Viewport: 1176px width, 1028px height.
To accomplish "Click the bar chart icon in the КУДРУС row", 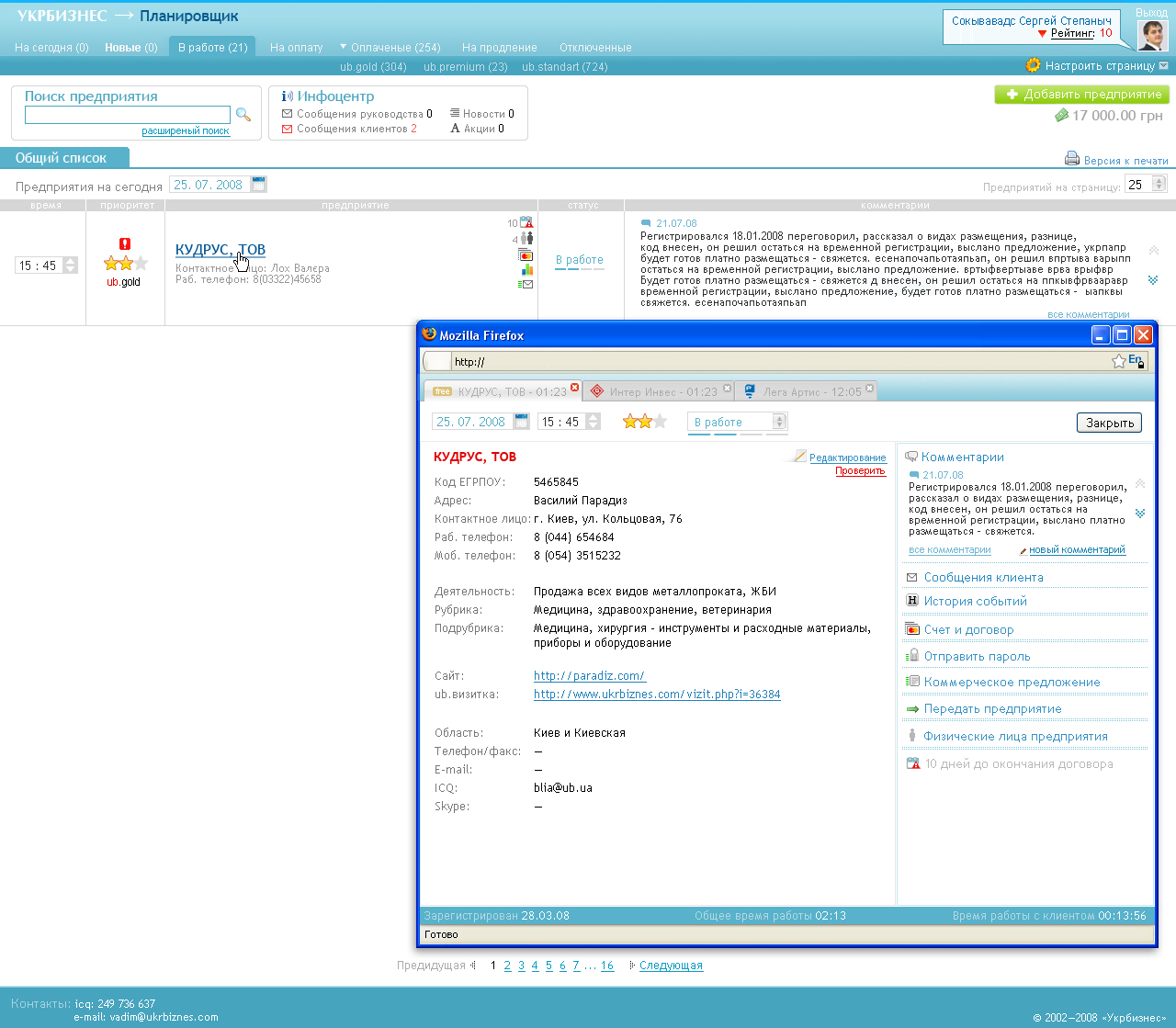I will (526, 269).
